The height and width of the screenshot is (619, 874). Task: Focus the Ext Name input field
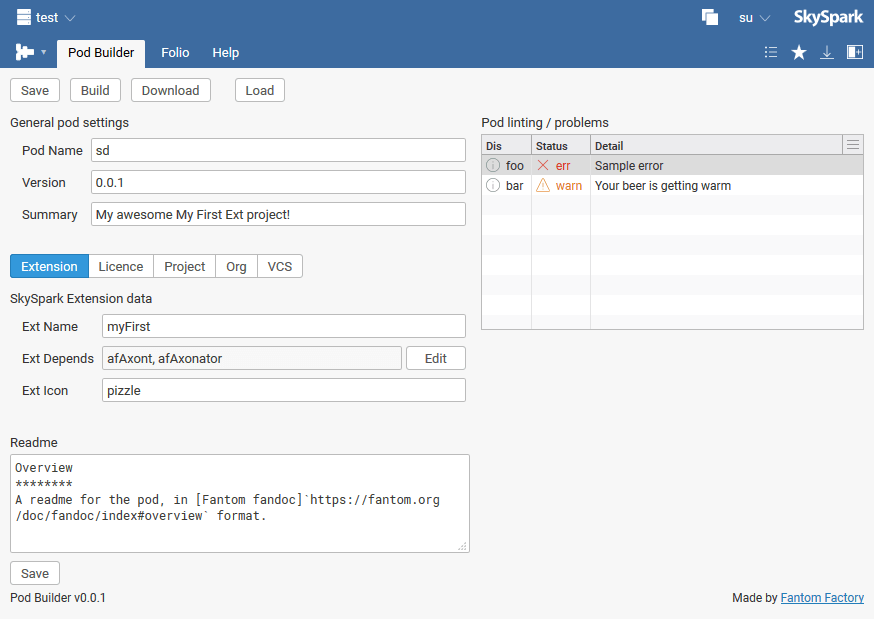coord(284,326)
